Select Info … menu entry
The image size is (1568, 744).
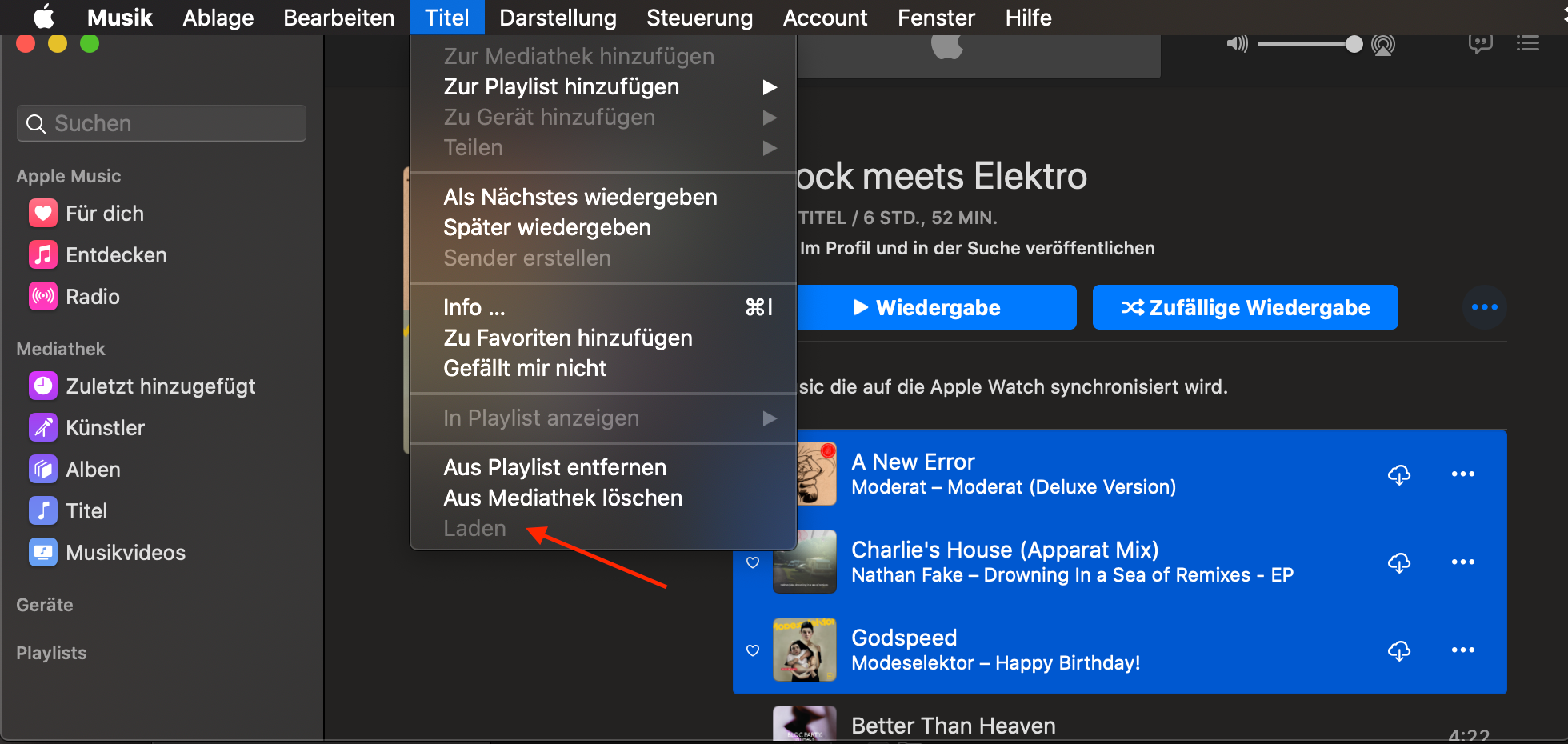coord(603,307)
